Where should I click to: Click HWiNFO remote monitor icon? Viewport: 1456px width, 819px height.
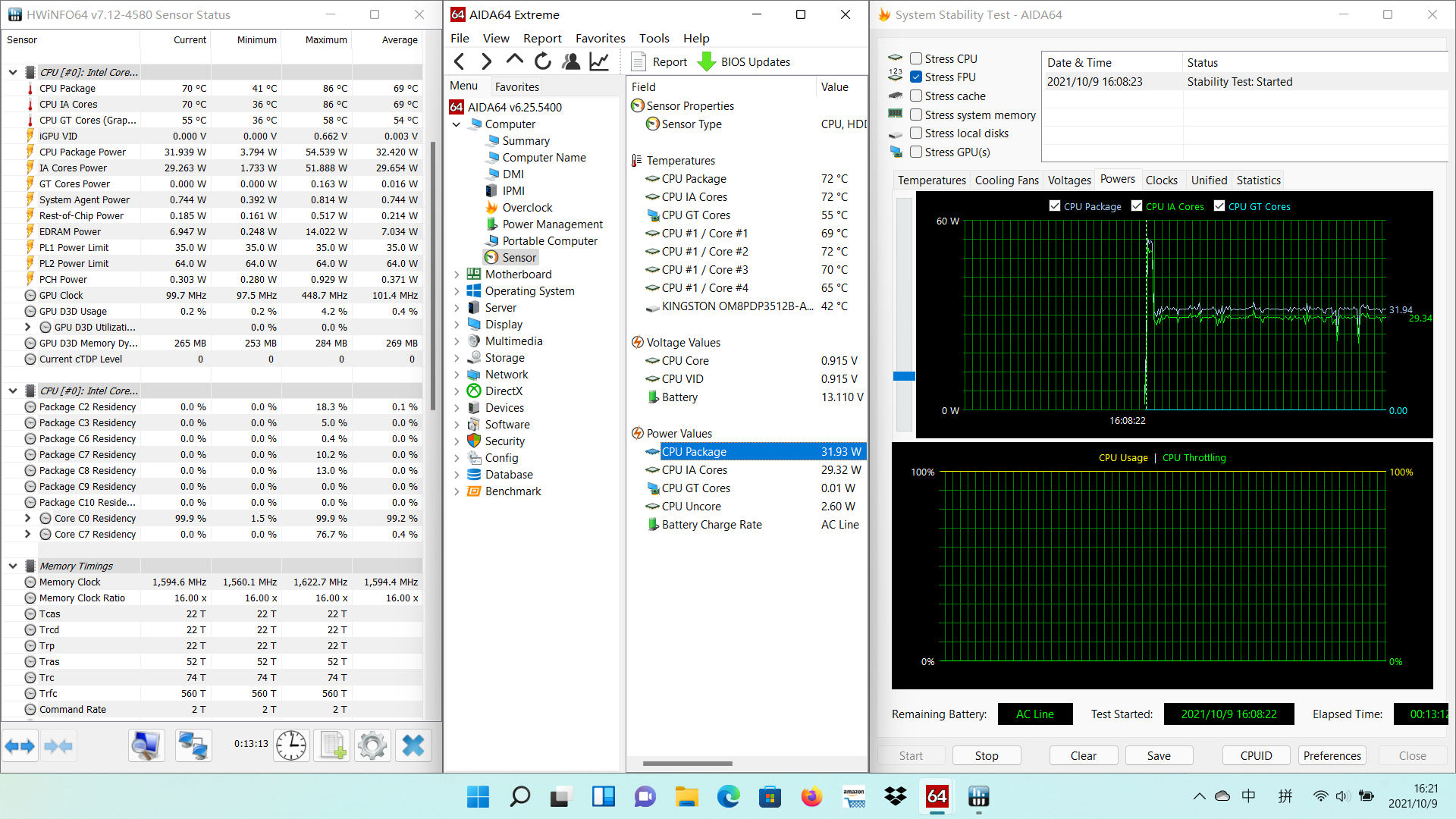[146, 746]
